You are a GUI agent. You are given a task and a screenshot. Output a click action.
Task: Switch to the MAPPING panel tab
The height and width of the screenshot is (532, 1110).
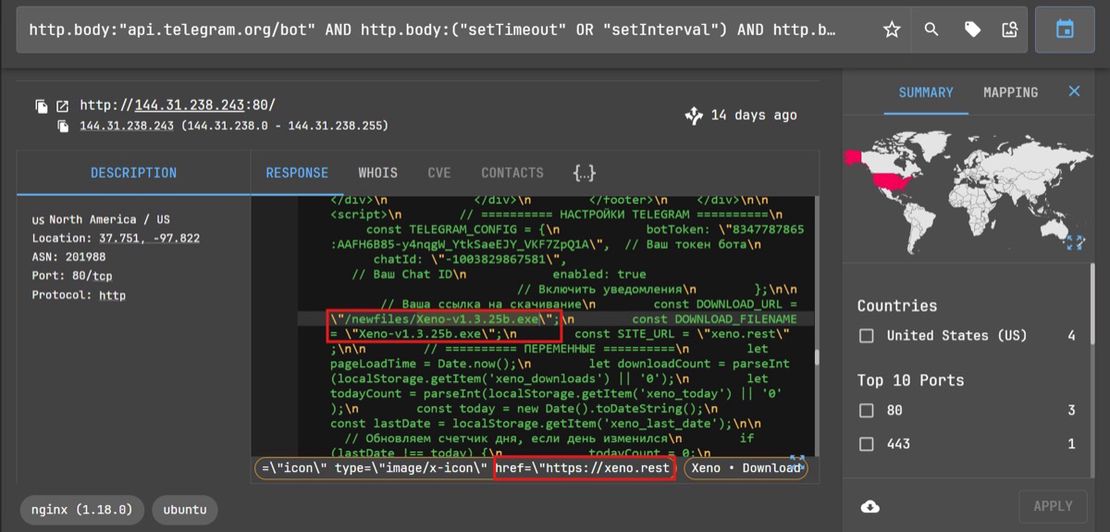point(1010,92)
